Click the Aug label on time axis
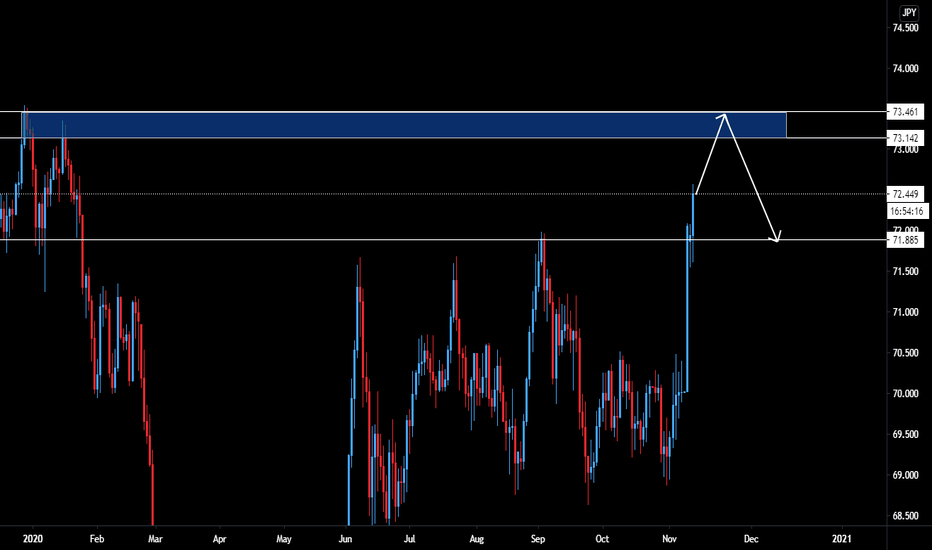The image size is (932, 550). coord(477,539)
